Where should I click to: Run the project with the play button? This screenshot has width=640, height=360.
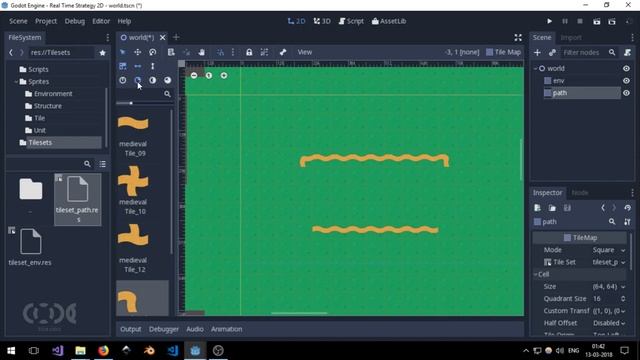pos(549,21)
